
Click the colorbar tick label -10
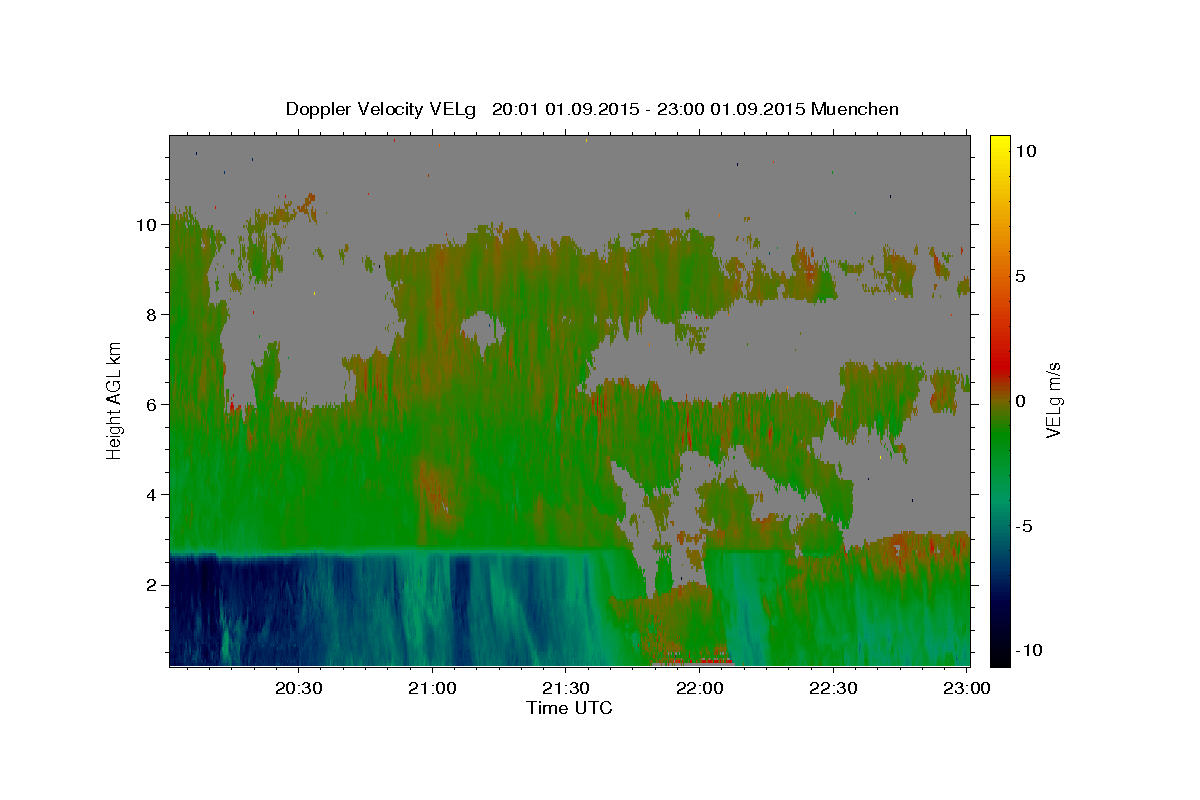(1029, 650)
